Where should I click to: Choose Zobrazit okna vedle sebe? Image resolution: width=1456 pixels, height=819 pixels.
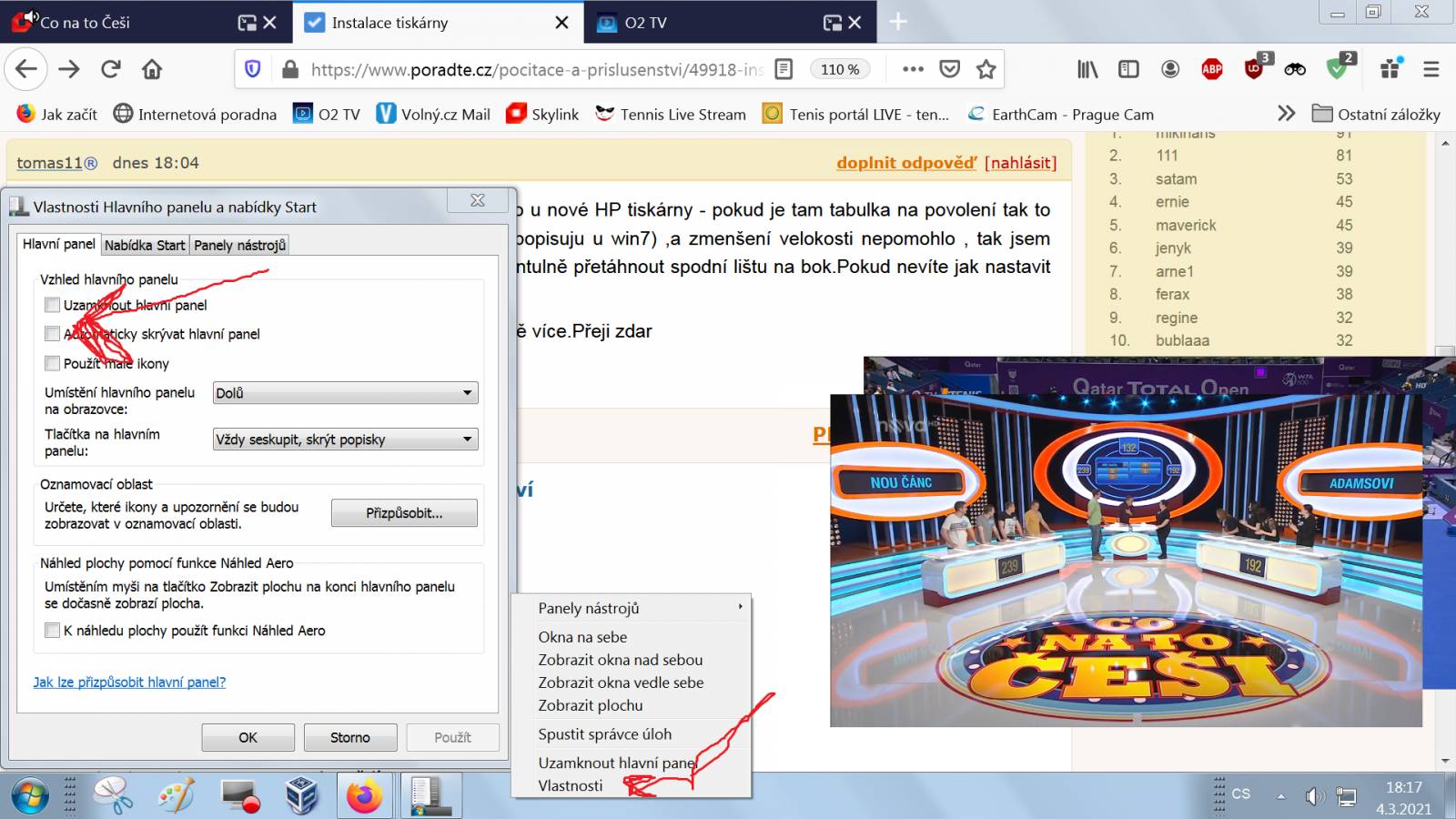[621, 682]
